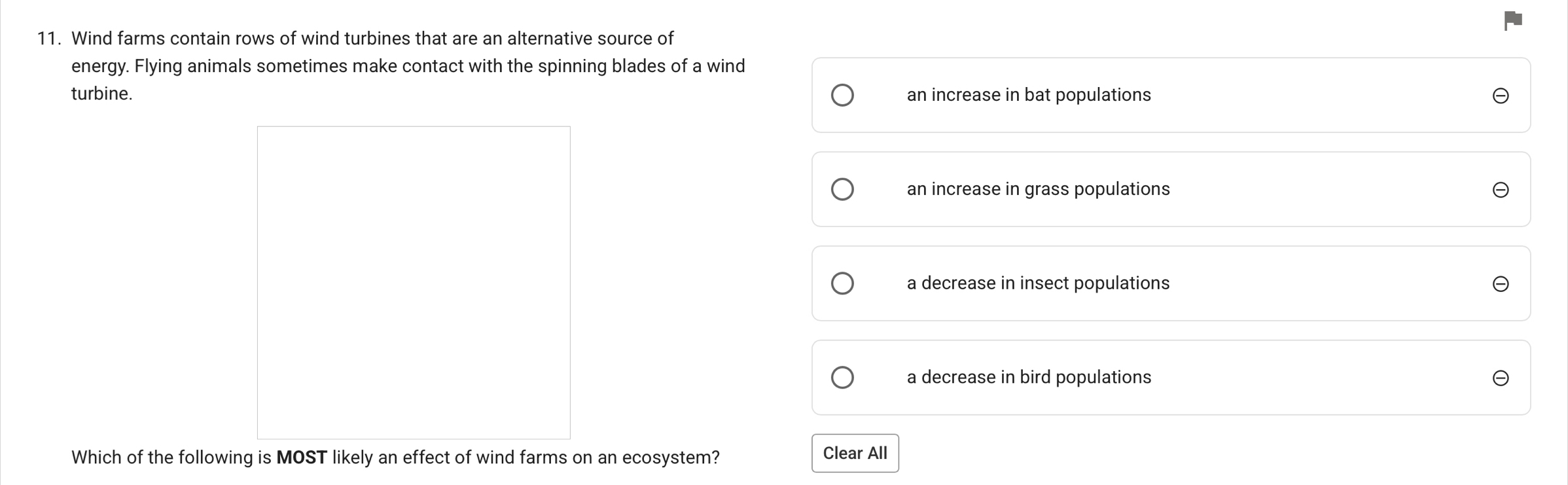
Task: Mark the insect populations radio button
Action: (x=842, y=283)
